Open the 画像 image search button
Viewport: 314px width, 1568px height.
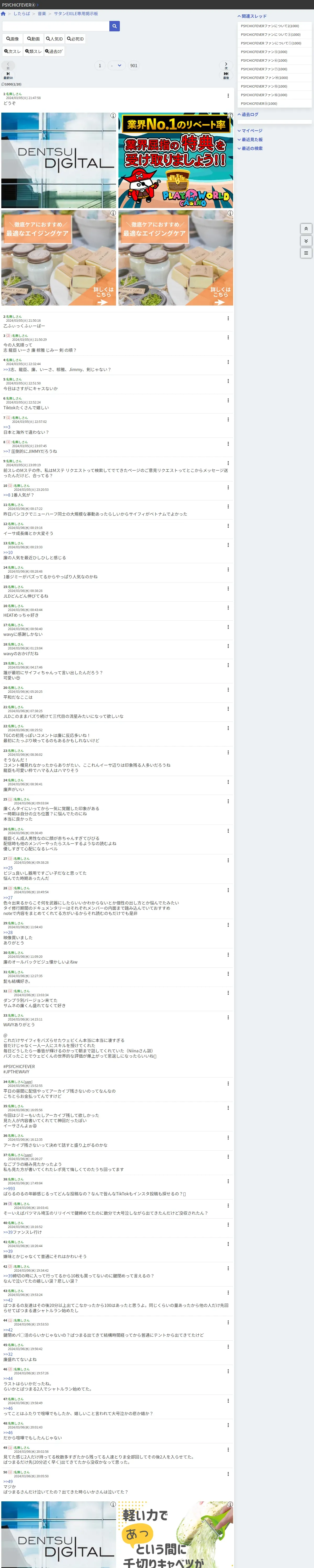[13, 39]
